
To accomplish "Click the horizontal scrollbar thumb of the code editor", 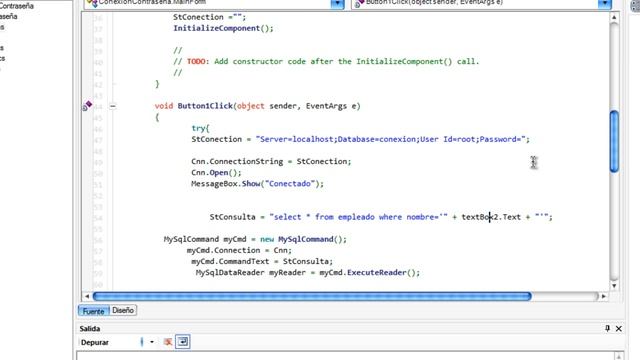I will [x=312, y=296].
